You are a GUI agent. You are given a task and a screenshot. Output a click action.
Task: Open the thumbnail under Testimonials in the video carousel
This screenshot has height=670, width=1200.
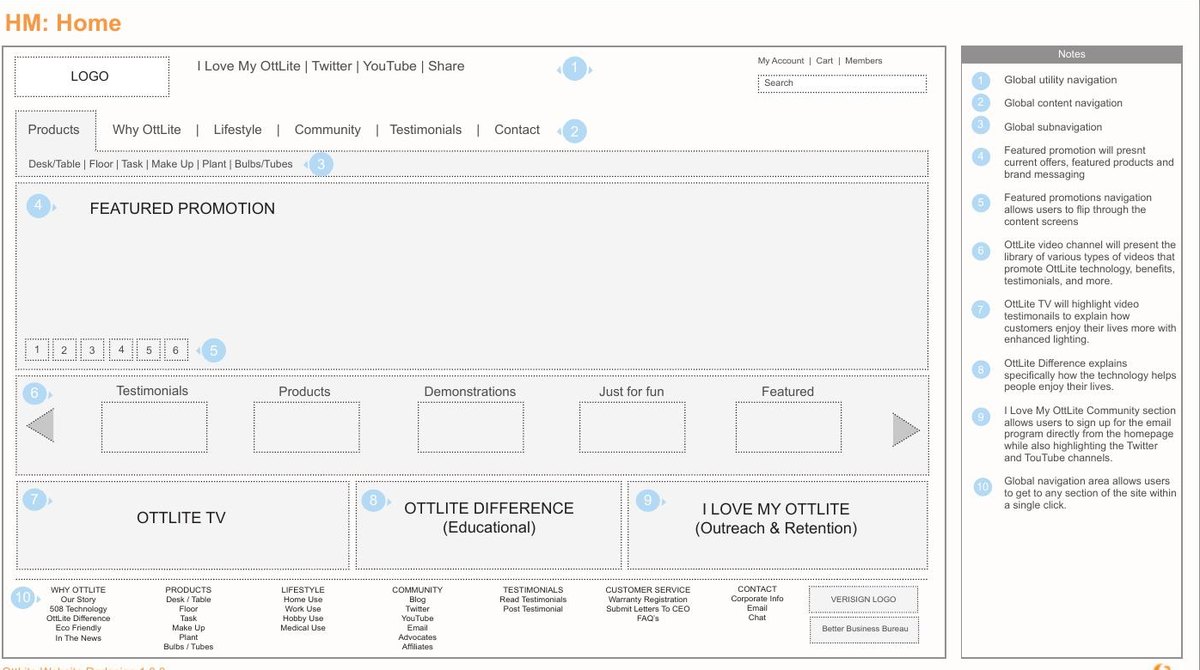154,427
